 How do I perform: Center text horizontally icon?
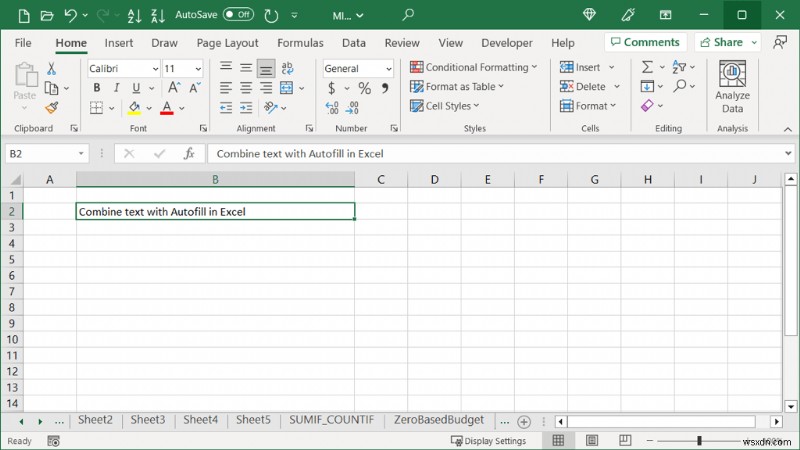pos(246,88)
